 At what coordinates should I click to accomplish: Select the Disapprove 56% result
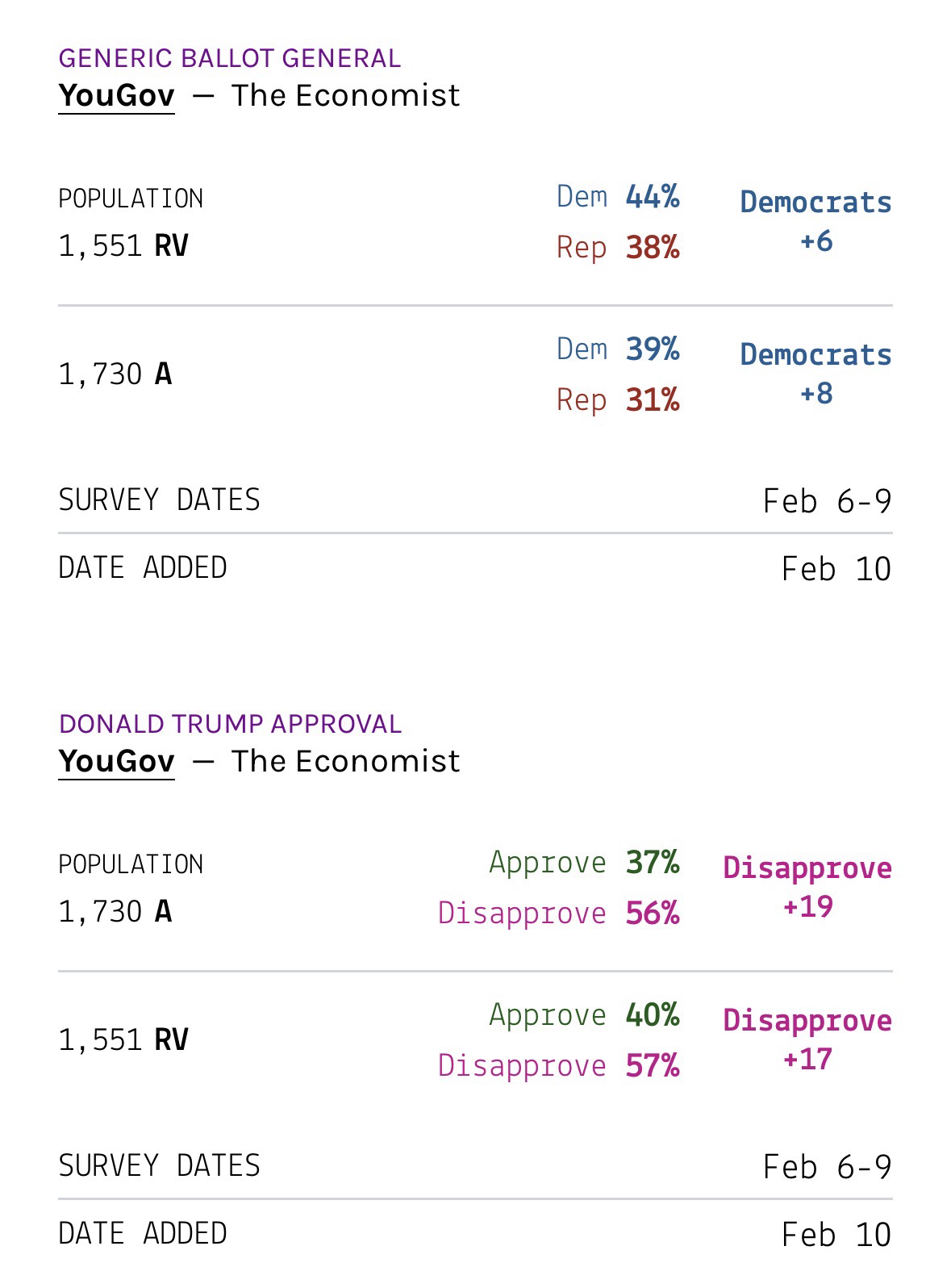coord(558,913)
